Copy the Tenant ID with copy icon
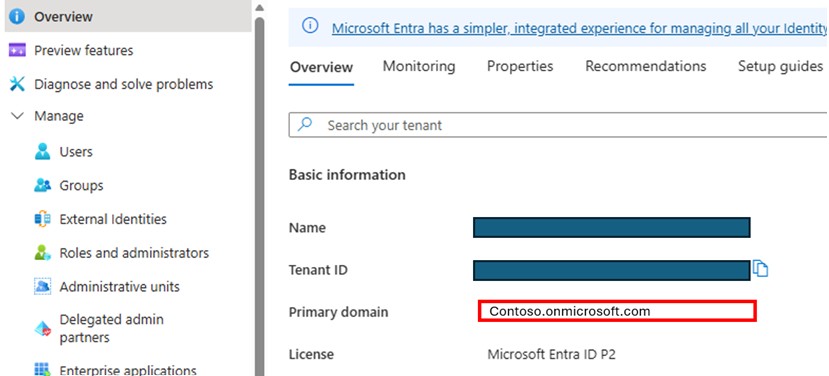This screenshot has height=376, width=829. (x=760, y=269)
